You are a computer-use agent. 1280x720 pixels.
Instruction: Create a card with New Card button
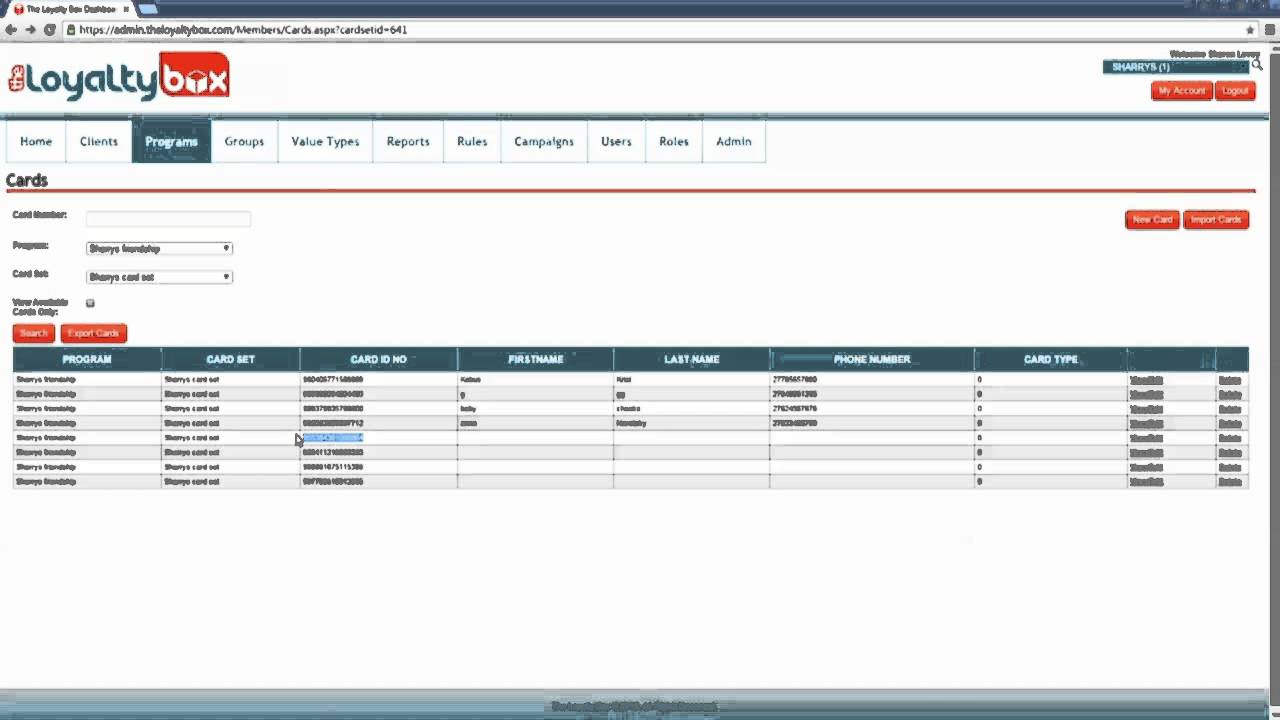coord(1152,220)
